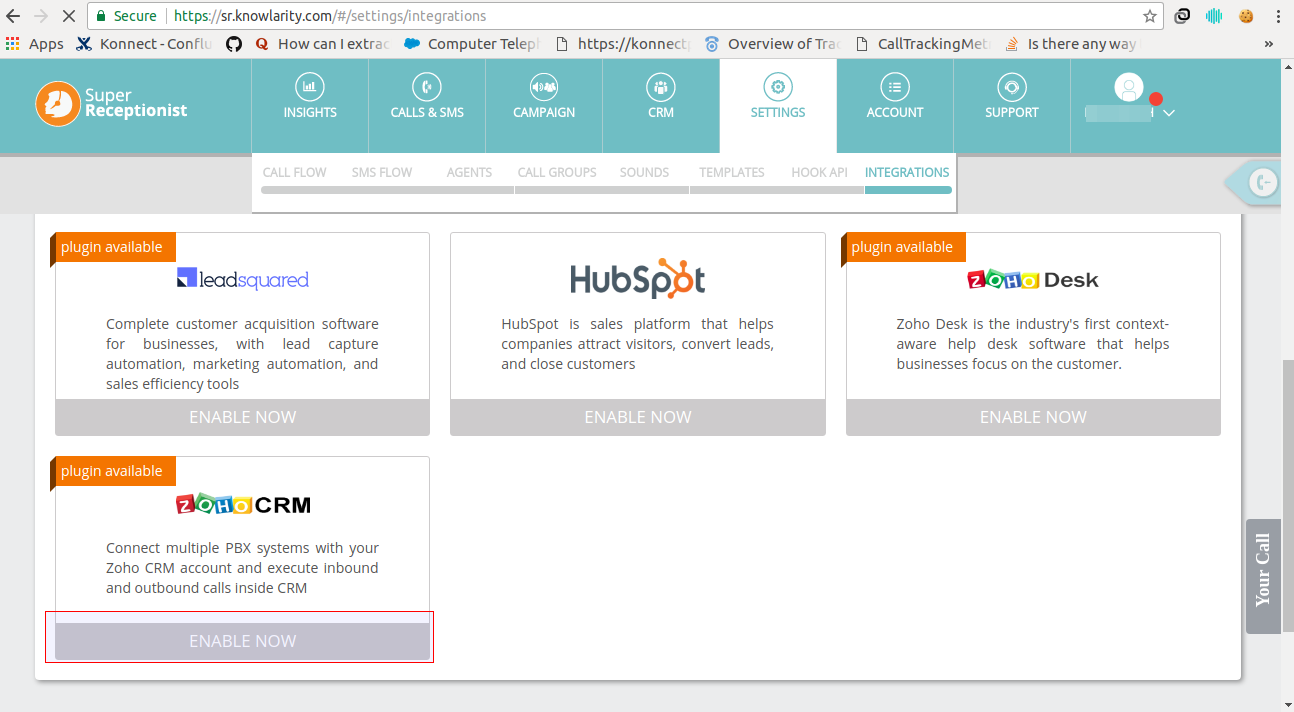Viewport: 1294px width, 712px height.
Task: Click LeadSquared plugin available badge
Action: pyautogui.click(x=112, y=247)
